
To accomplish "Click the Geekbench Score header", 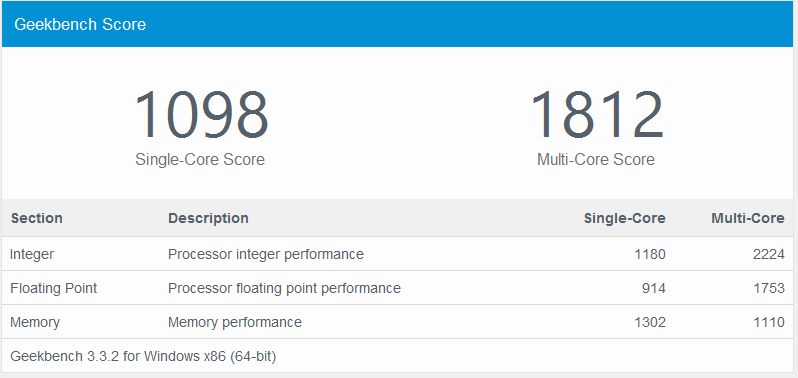I will pos(80,24).
